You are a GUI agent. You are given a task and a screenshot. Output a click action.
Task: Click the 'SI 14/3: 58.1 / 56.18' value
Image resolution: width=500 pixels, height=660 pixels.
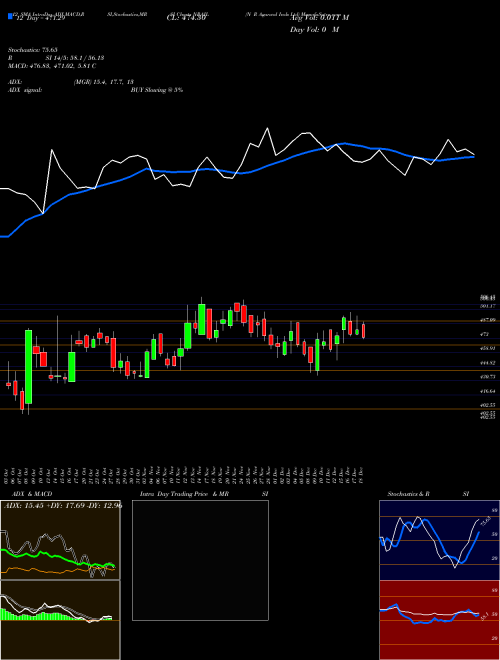(75, 58)
